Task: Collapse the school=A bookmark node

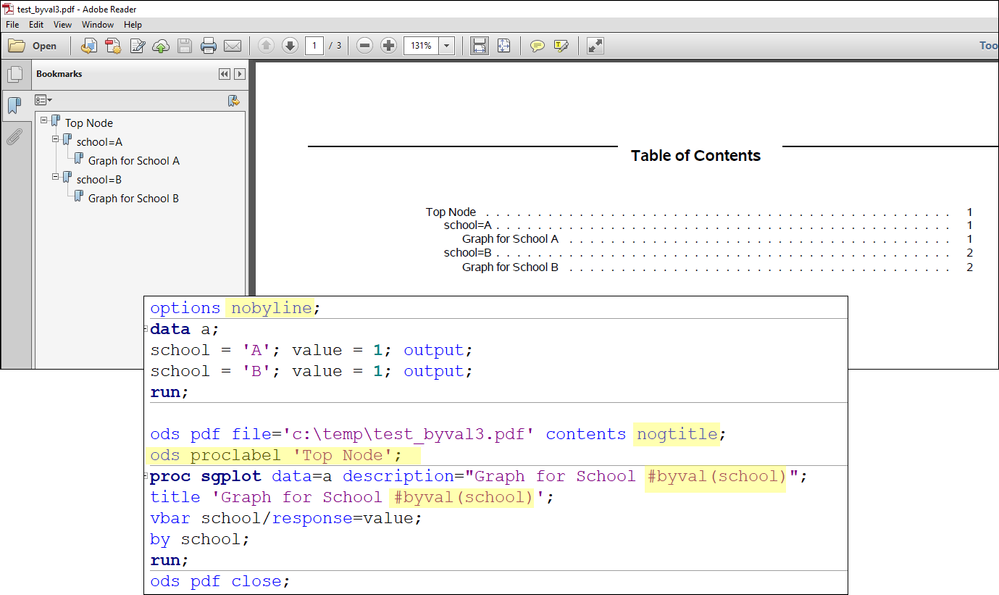Action: 55,139
